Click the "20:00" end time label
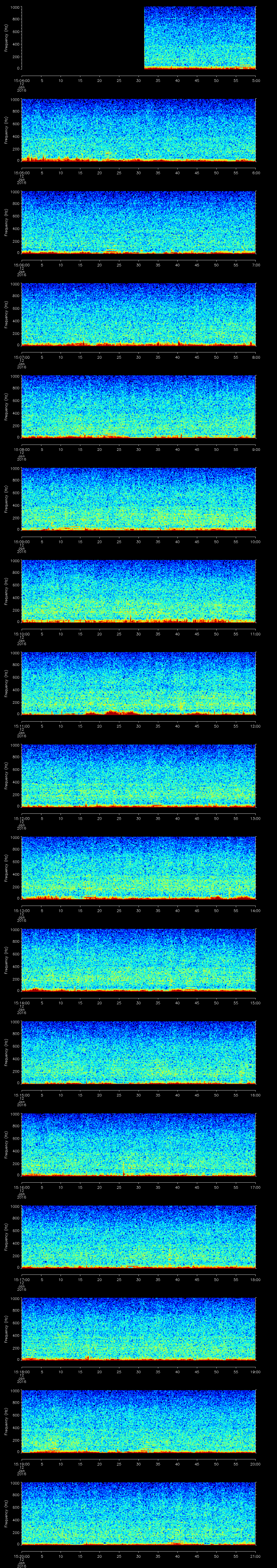The width and height of the screenshot is (277, 1568). [255, 1464]
